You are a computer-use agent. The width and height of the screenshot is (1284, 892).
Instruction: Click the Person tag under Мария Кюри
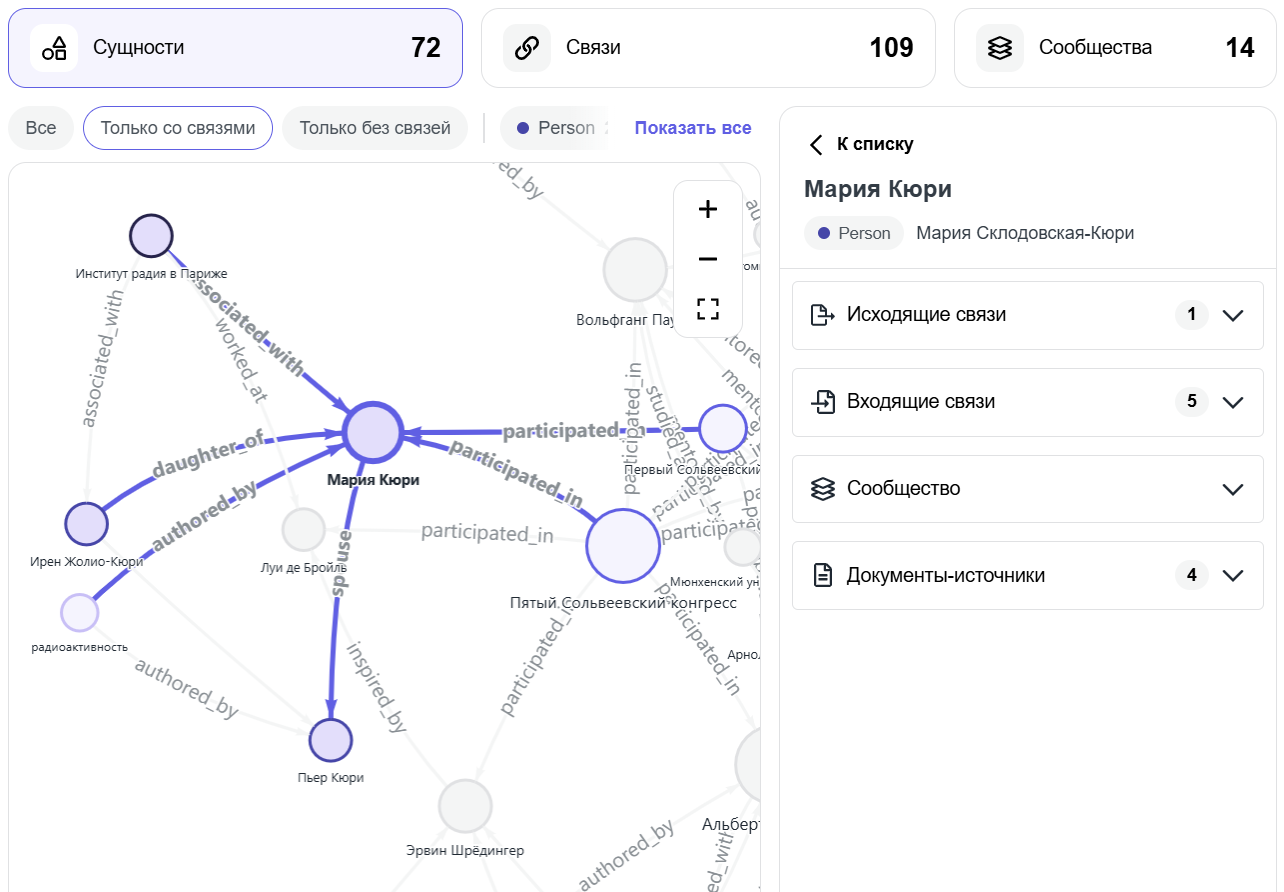(x=854, y=233)
